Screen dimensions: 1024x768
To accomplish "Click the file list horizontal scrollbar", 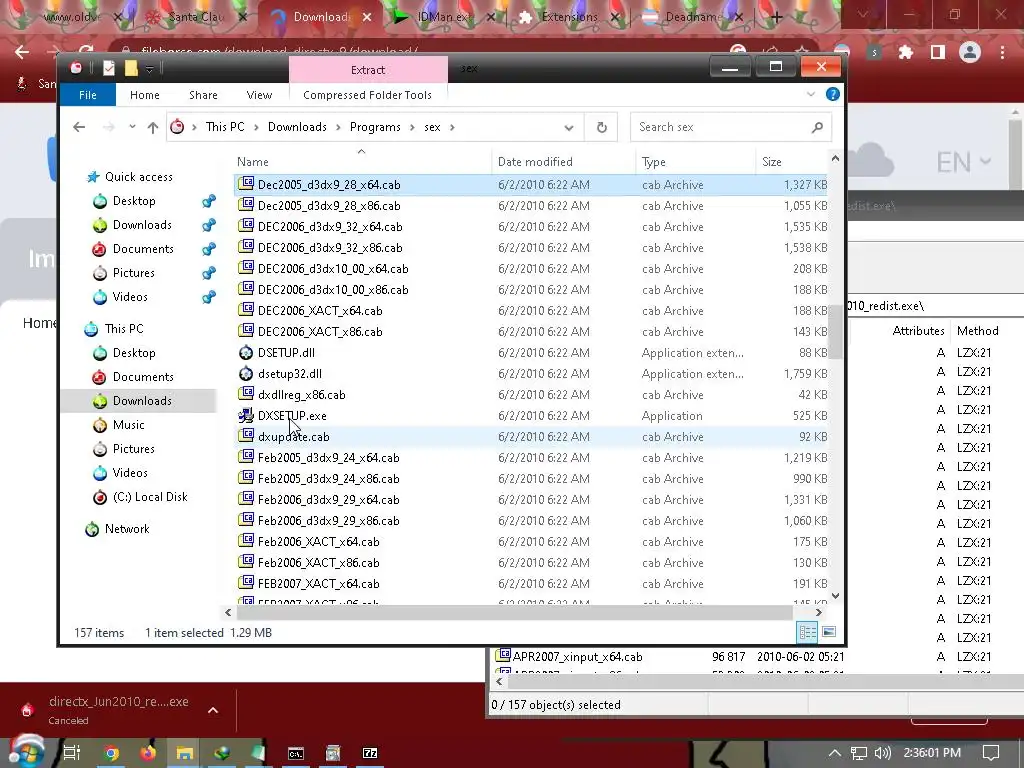I will 514,613.
